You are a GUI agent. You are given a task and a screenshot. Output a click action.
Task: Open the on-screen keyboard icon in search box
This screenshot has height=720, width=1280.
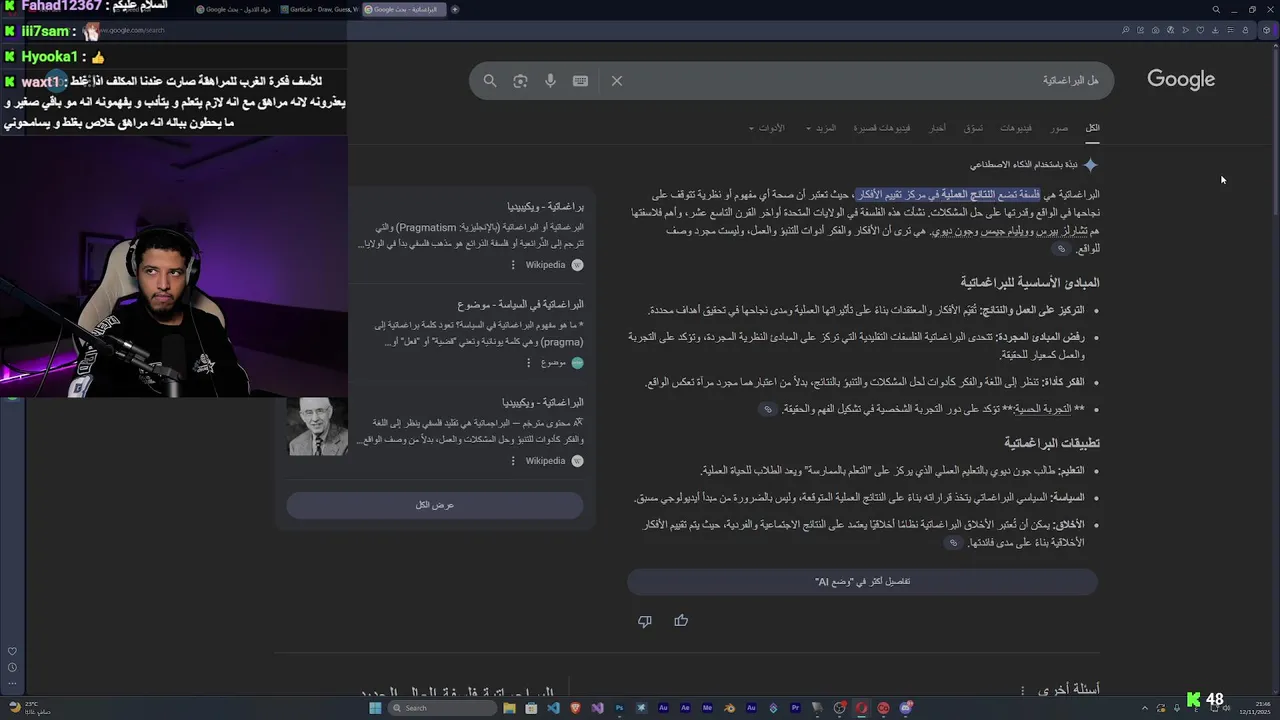[580, 81]
